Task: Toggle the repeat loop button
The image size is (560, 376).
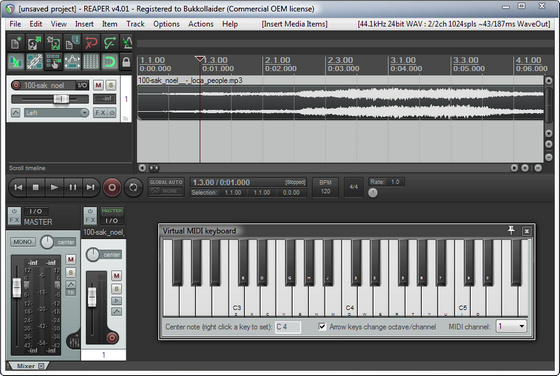Action: pyautogui.click(x=133, y=187)
